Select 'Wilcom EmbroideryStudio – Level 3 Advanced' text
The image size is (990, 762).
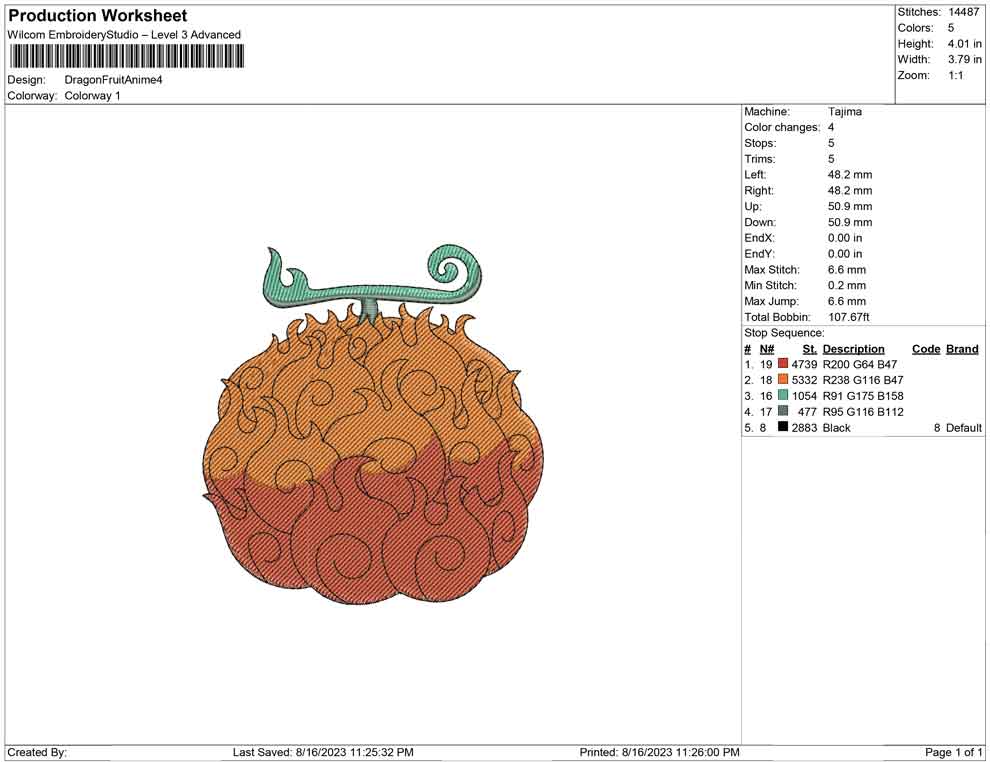click(x=124, y=35)
